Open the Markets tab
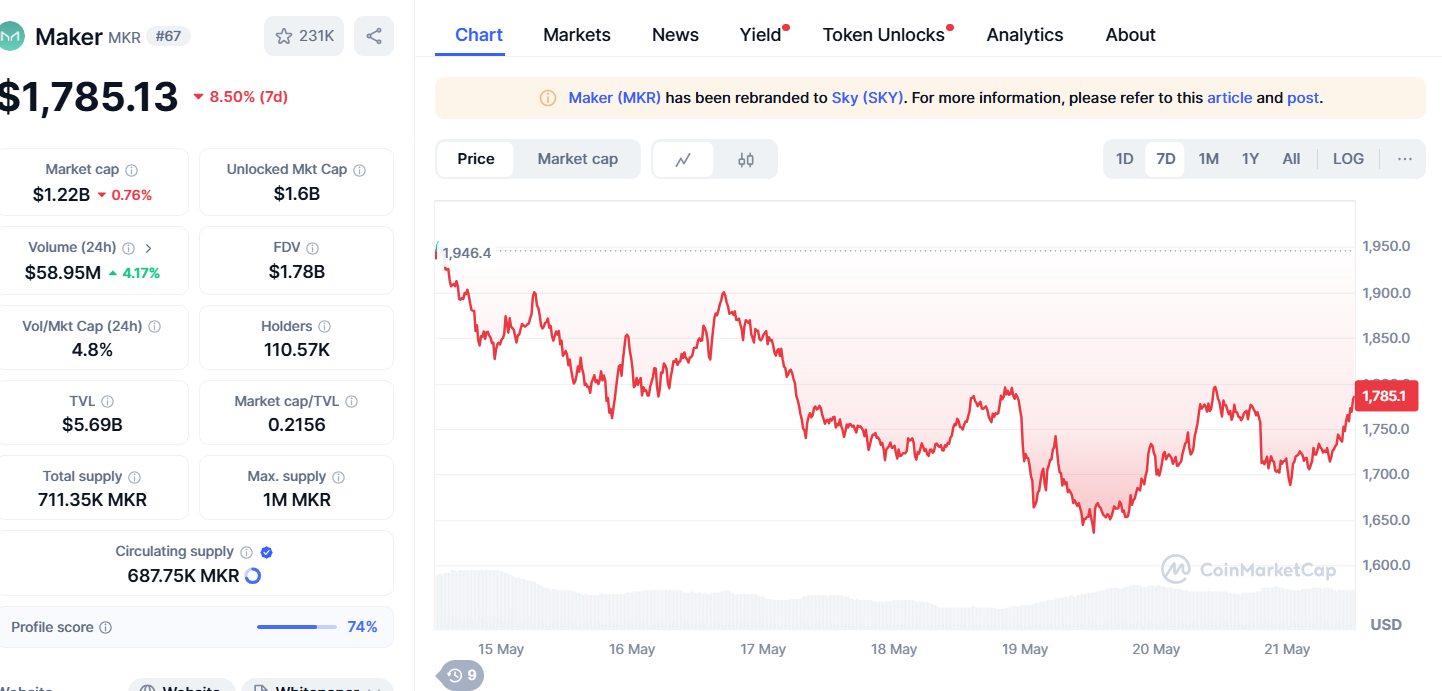Image resolution: width=1442 pixels, height=691 pixels. (577, 35)
